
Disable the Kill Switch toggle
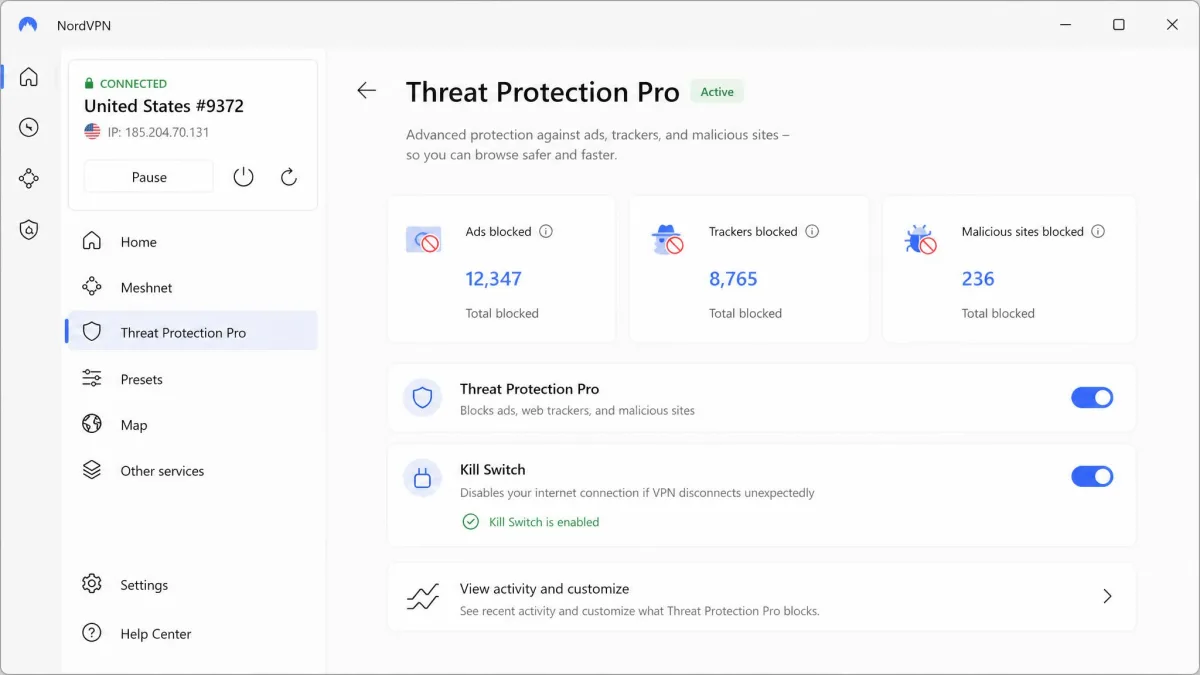pyautogui.click(x=1092, y=476)
